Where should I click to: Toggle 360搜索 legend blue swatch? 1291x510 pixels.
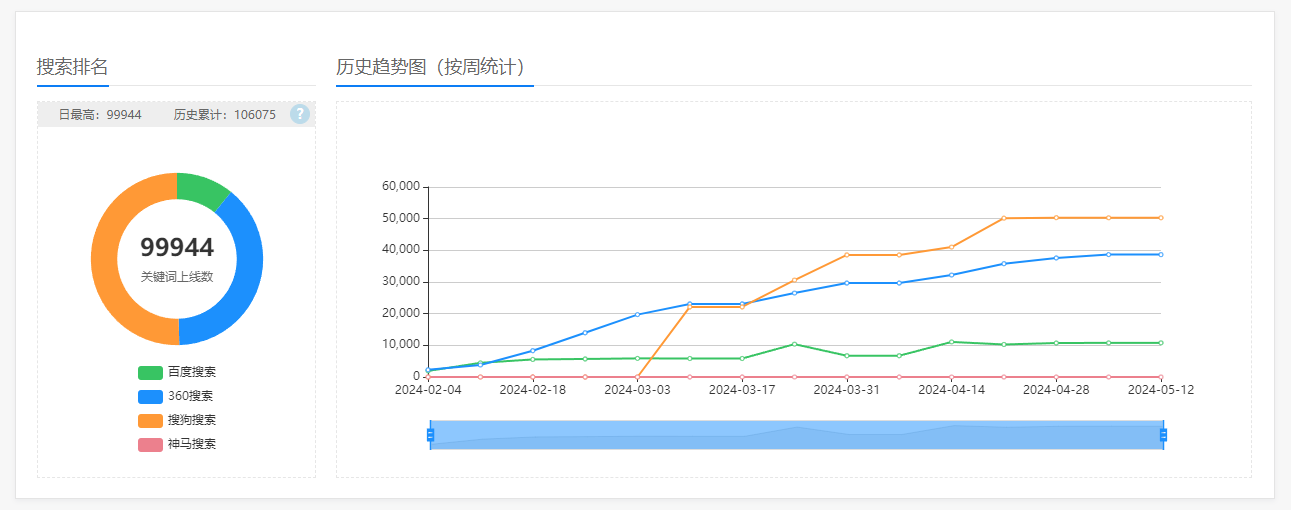coord(150,396)
